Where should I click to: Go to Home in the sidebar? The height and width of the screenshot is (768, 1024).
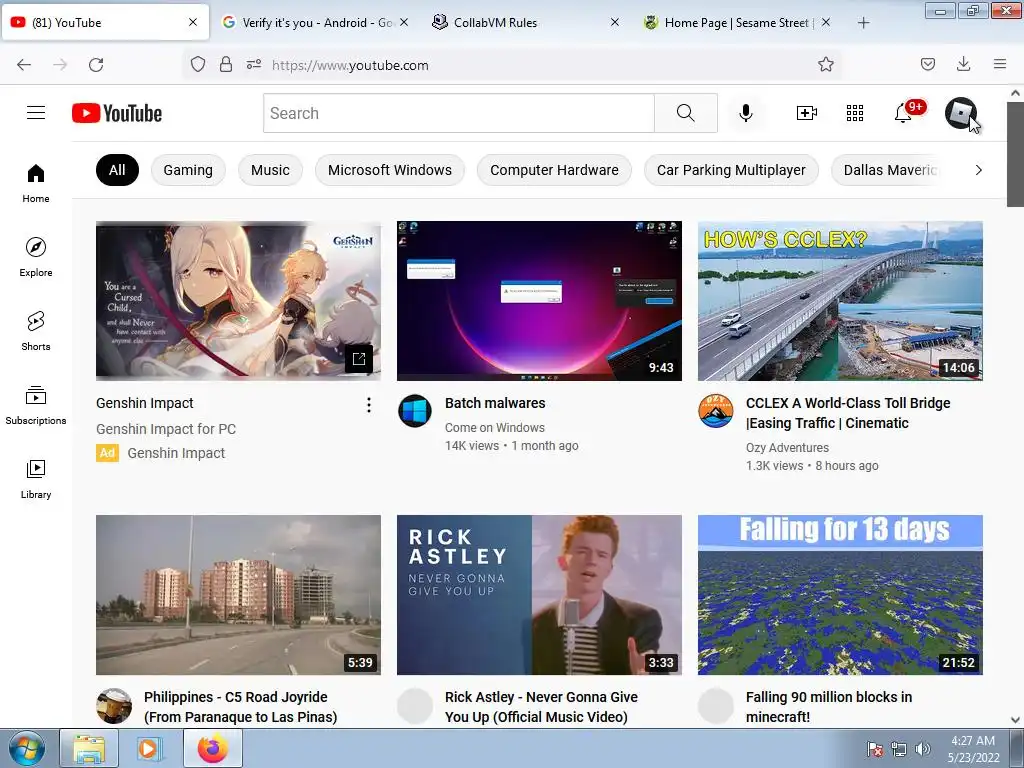click(x=36, y=184)
